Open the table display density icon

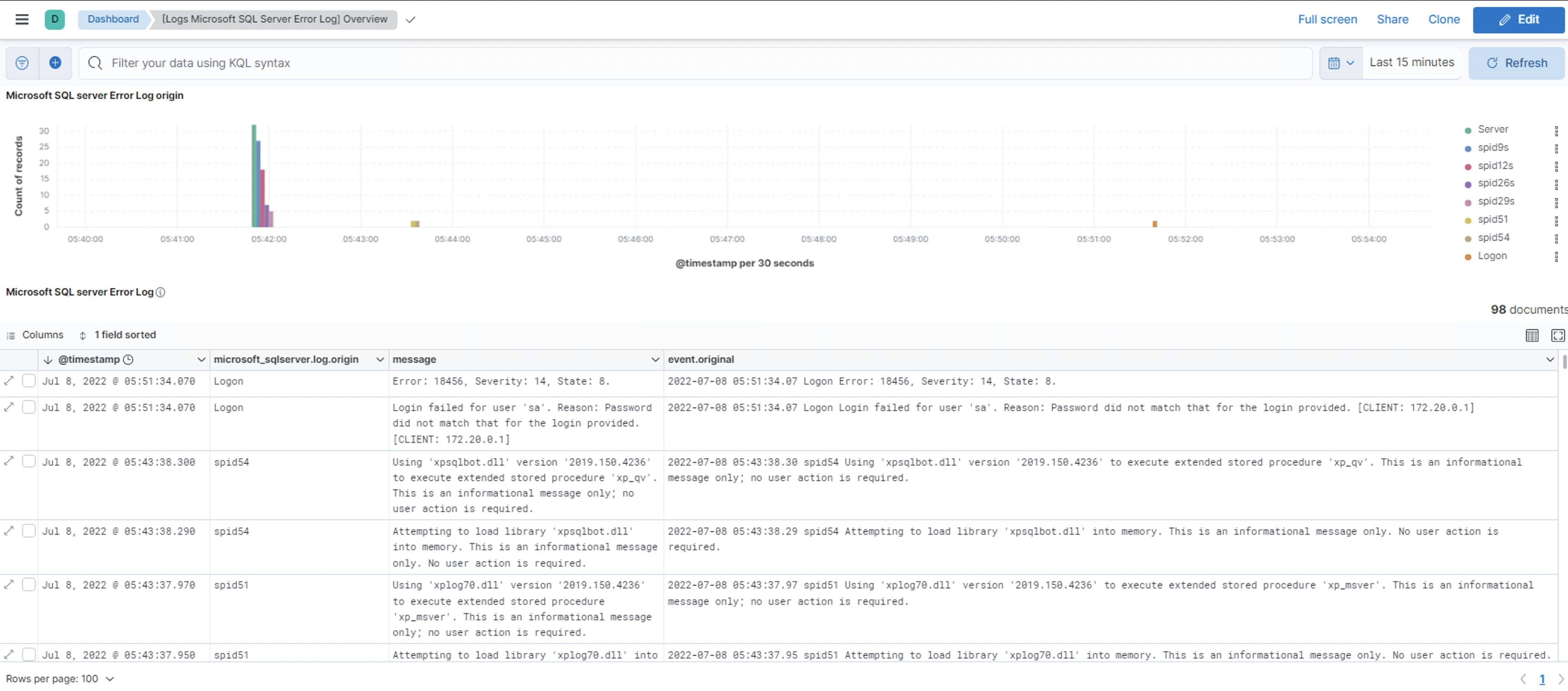(1533, 335)
